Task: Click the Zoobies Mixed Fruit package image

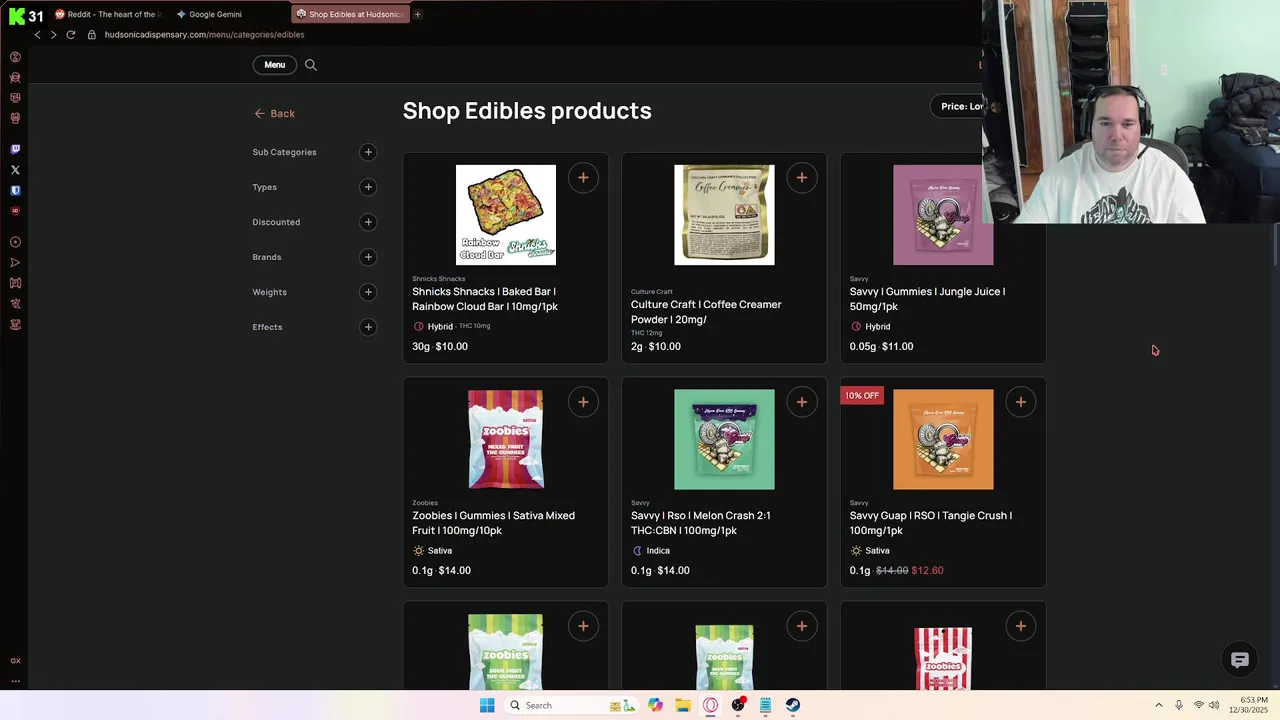Action: click(x=506, y=439)
